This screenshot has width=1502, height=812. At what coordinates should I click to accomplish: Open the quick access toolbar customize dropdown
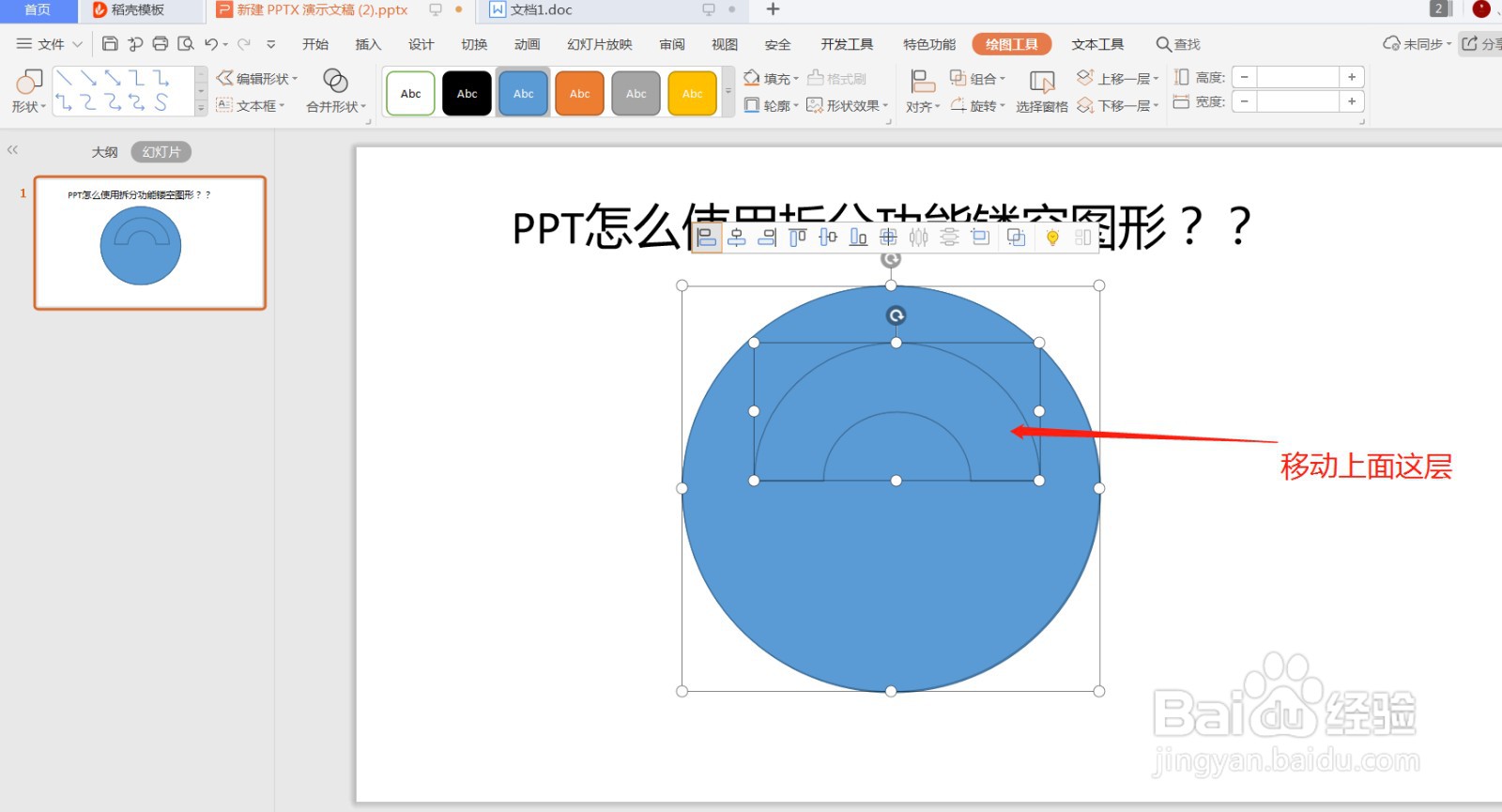[x=271, y=44]
